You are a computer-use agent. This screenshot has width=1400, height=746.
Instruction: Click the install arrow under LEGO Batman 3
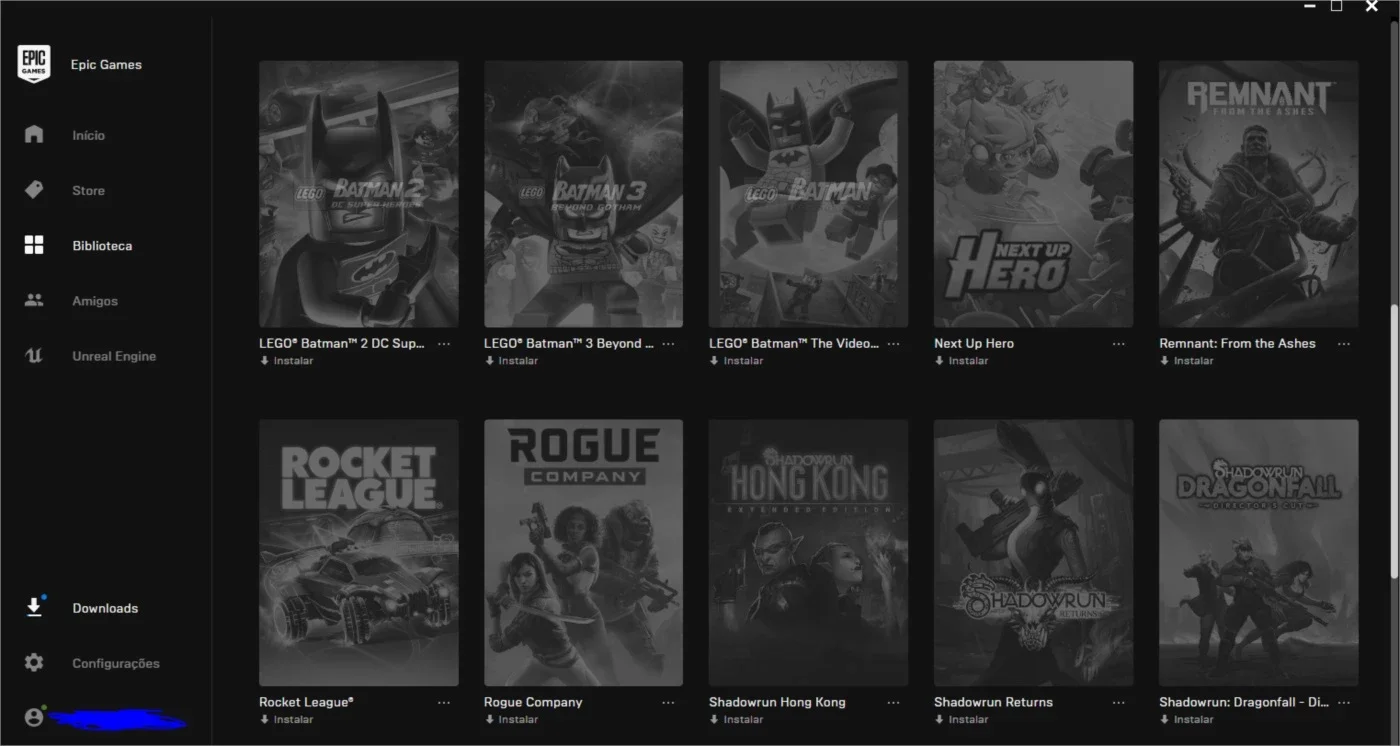pos(489,361)
